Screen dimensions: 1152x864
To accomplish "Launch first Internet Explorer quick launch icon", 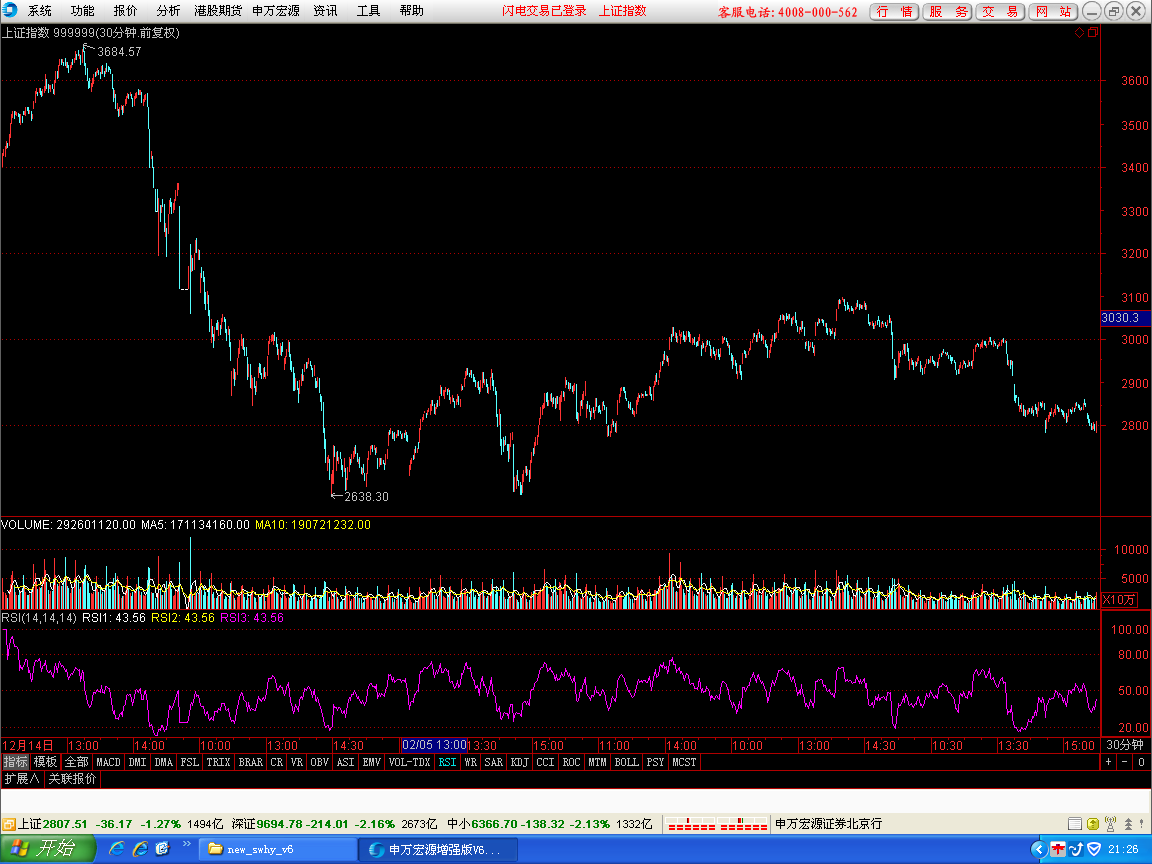I will 116,849.
